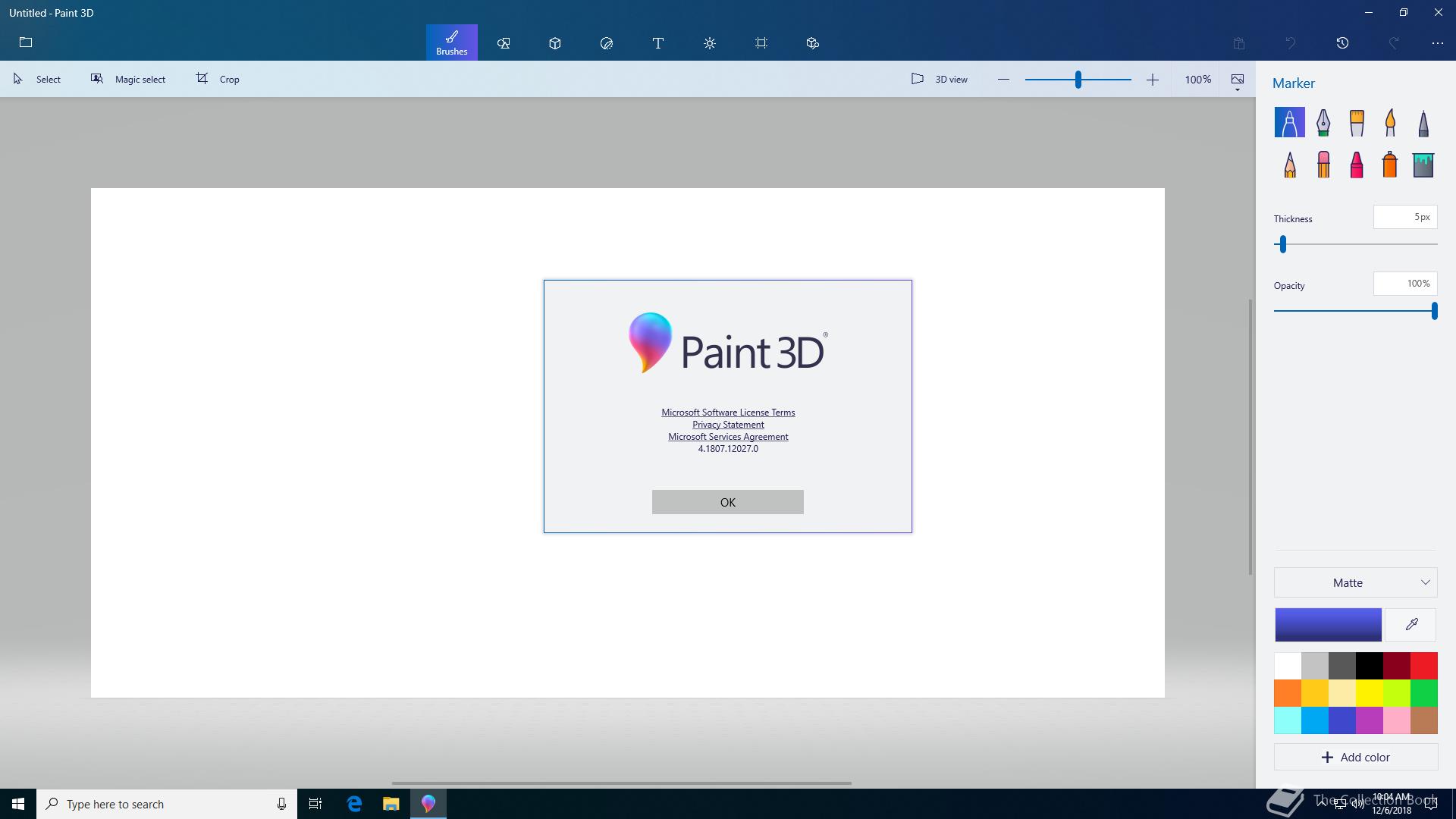Click the taskbar search box
The height and width of the screenshot is (819, 1456).
(x=167, y=804)
